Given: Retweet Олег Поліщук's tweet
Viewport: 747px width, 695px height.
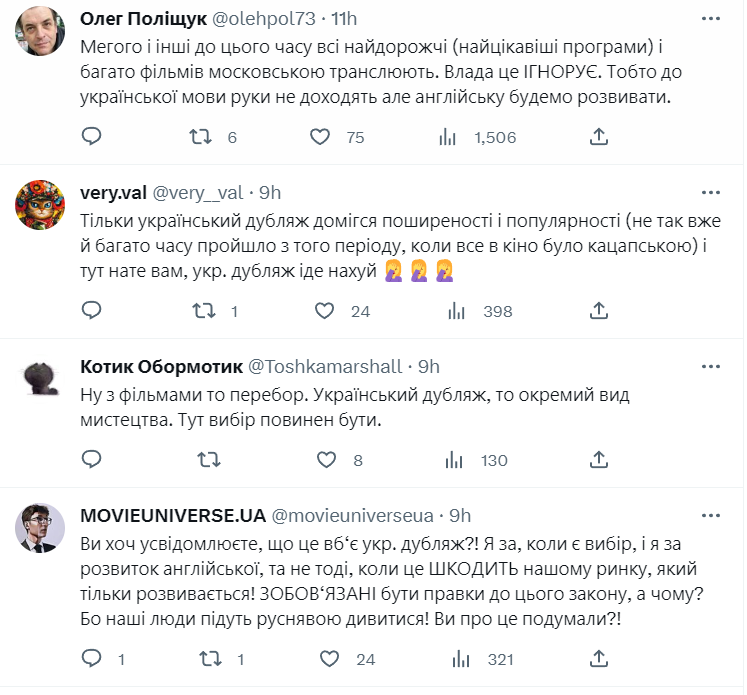Looking at the screenshot, I should tap(201, 136).
